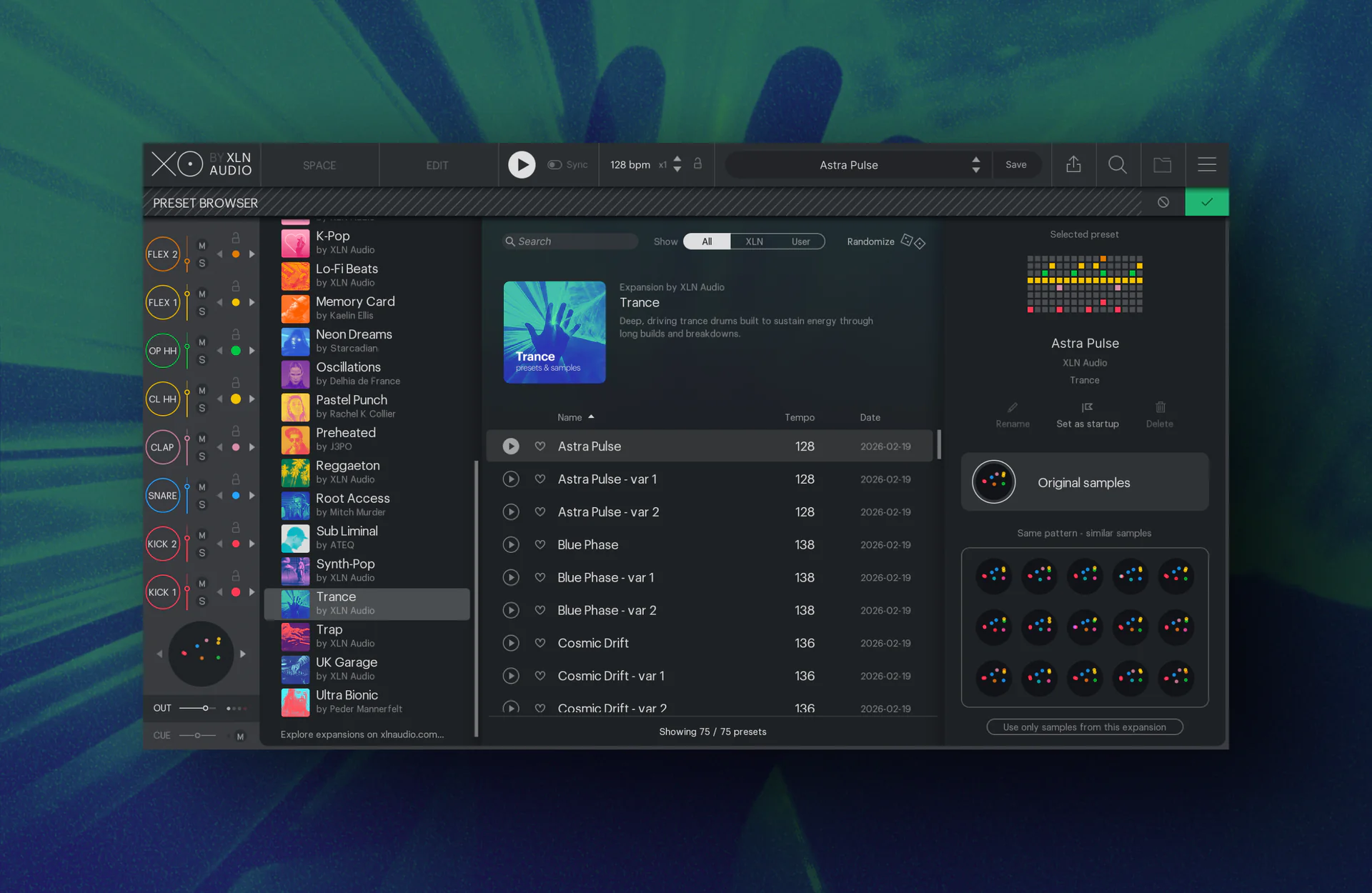
Task: Open the search magnifier in the header
Action: [1118, 165]
